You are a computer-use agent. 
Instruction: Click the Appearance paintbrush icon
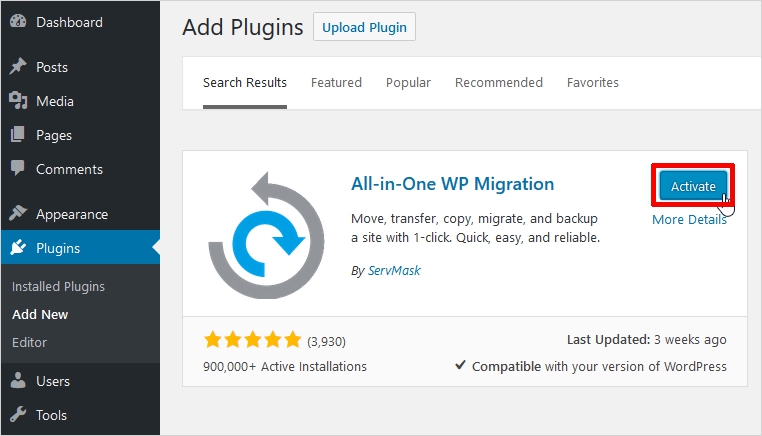[18, 214]
